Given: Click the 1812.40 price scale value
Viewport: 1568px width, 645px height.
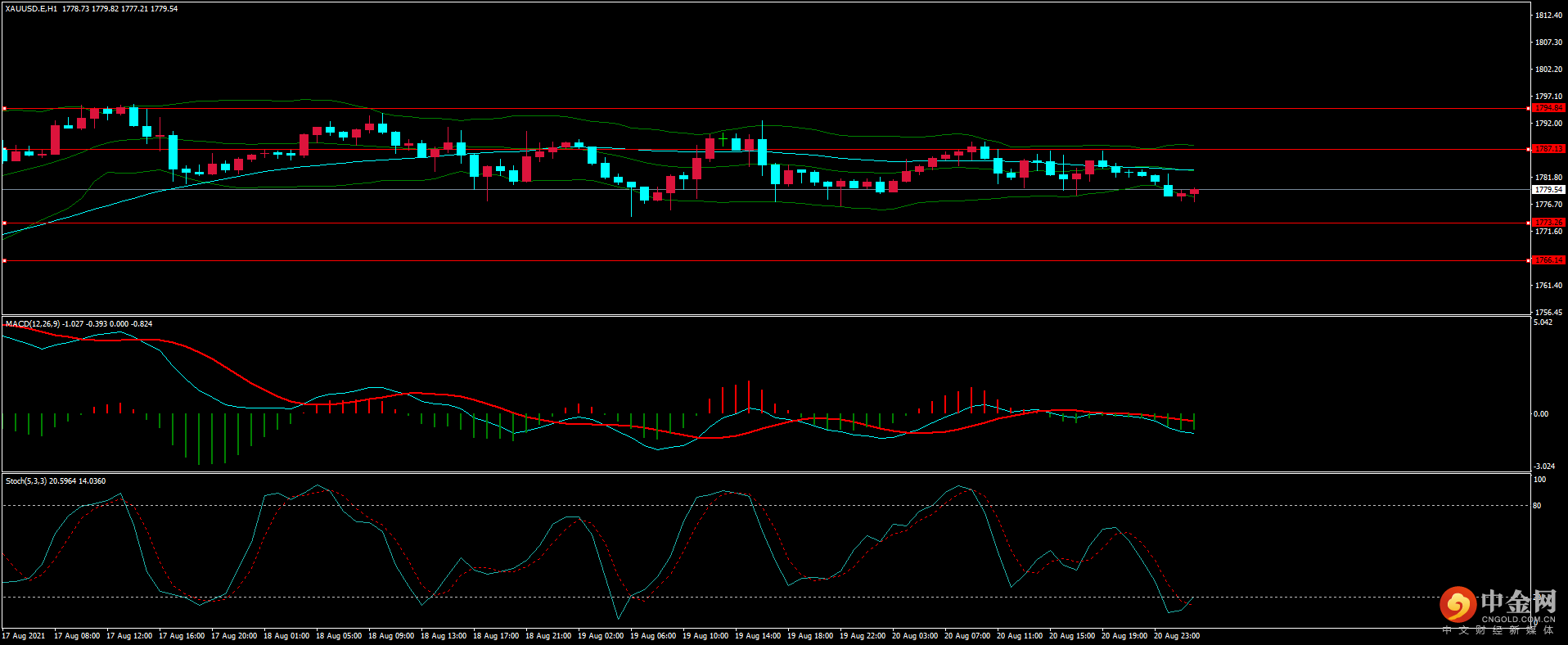Looking at the screenshot, I should pyautogui.click(x=1548, y=16).
